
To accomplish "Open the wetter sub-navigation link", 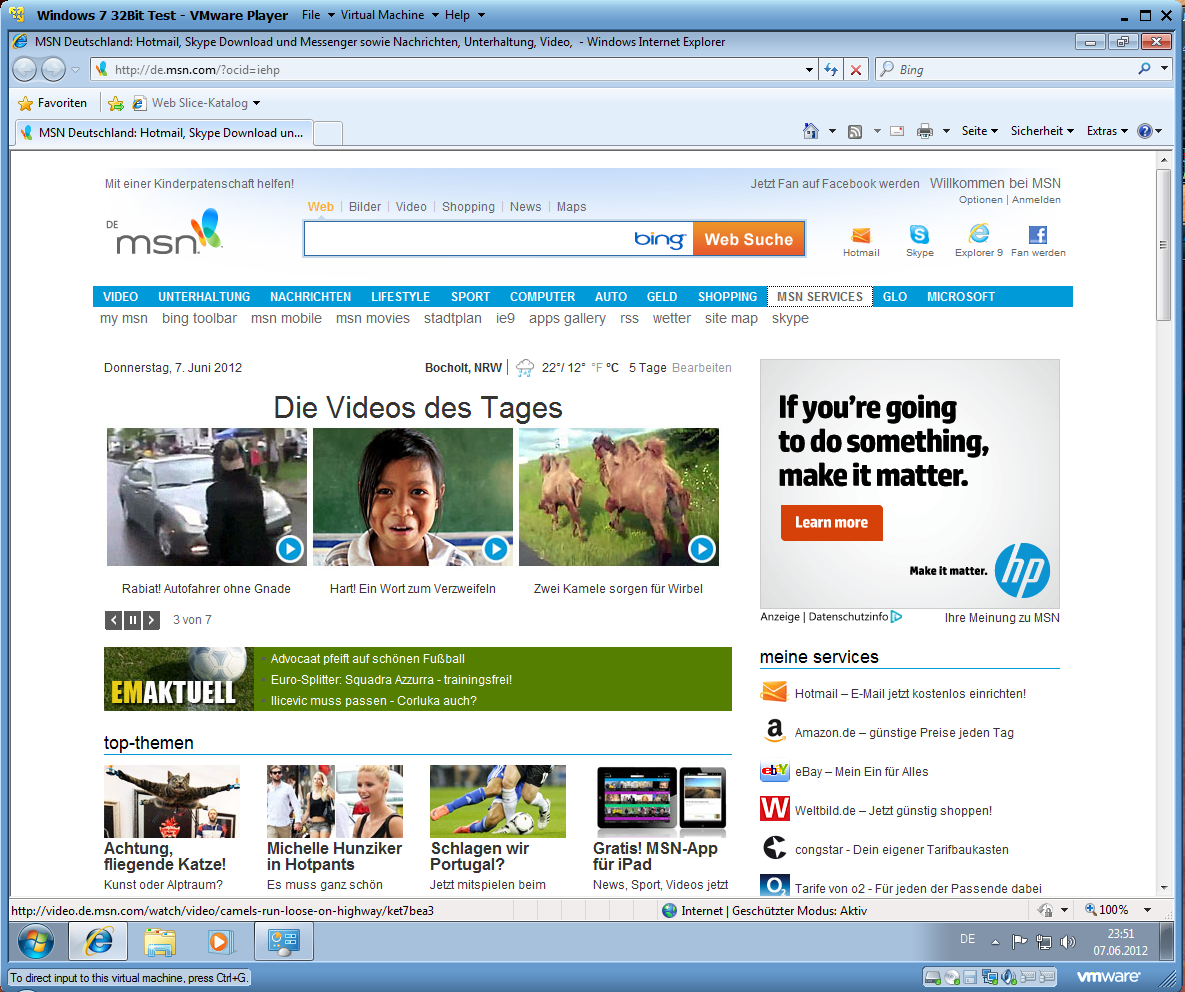I will pos(672,319).
